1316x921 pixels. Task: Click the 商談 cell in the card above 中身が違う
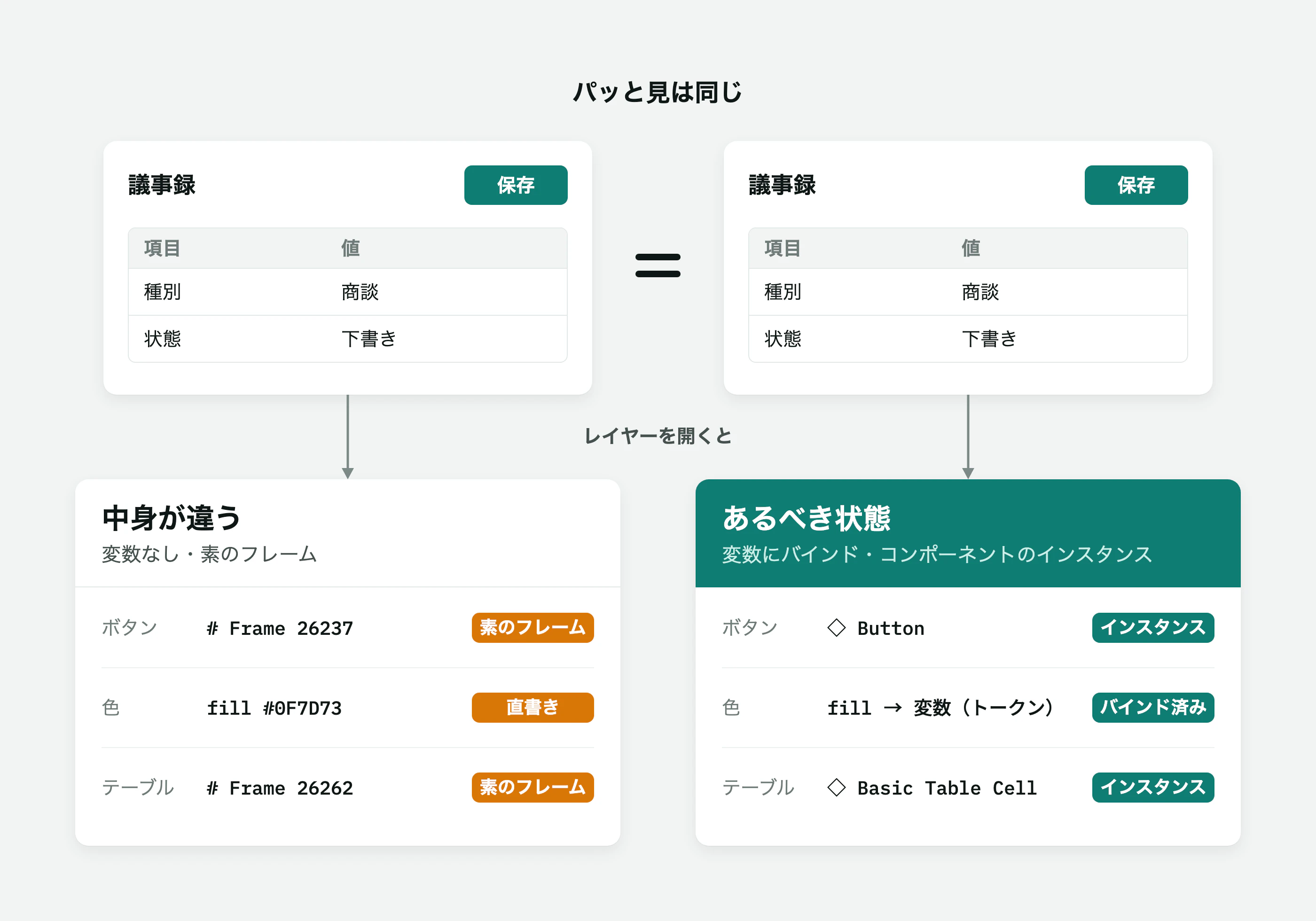click(360, 292)
